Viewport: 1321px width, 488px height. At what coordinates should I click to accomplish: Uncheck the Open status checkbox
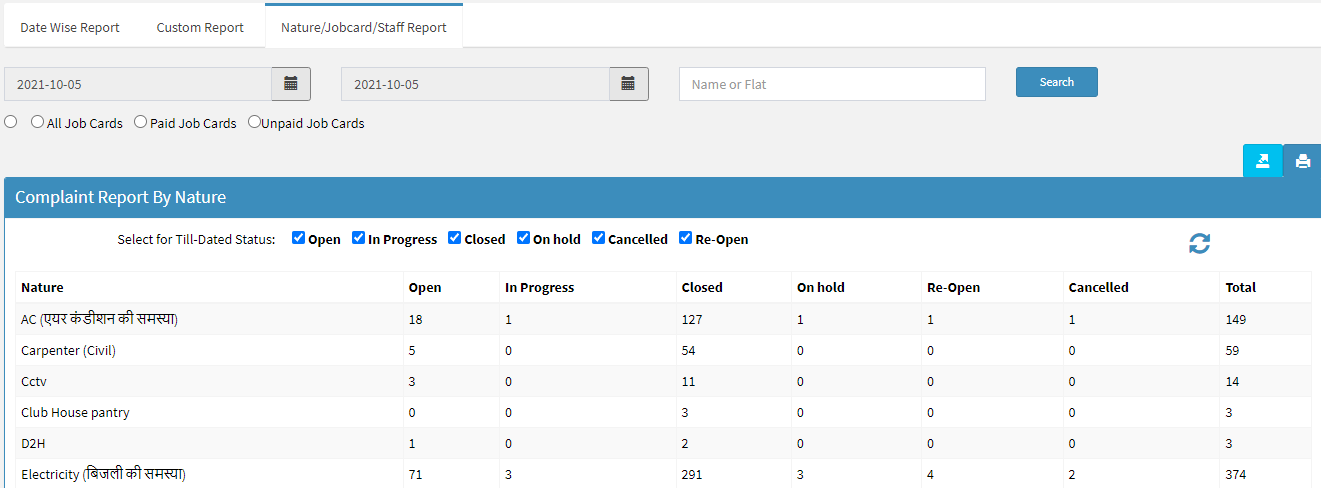click(298, 238)
